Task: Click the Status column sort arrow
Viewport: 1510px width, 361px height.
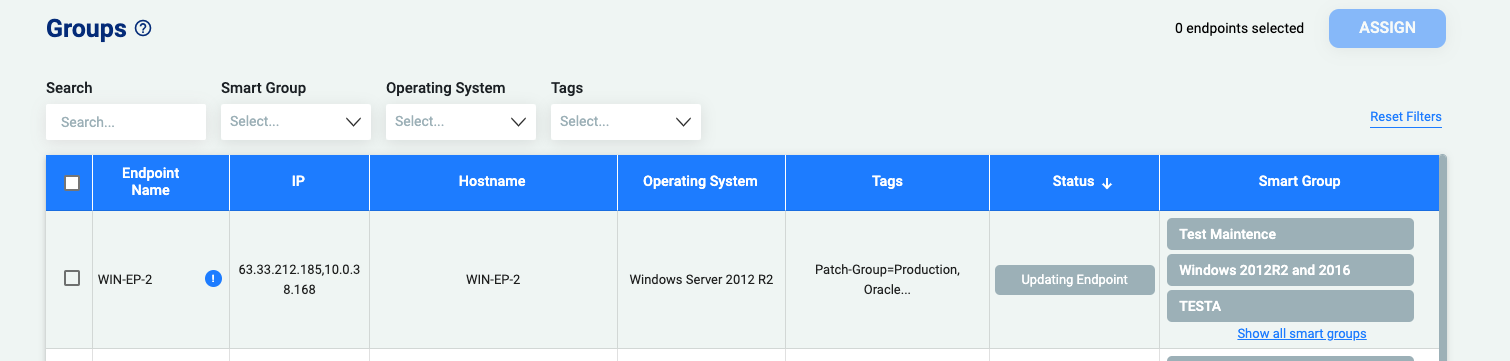Action: click(1107, 183)
